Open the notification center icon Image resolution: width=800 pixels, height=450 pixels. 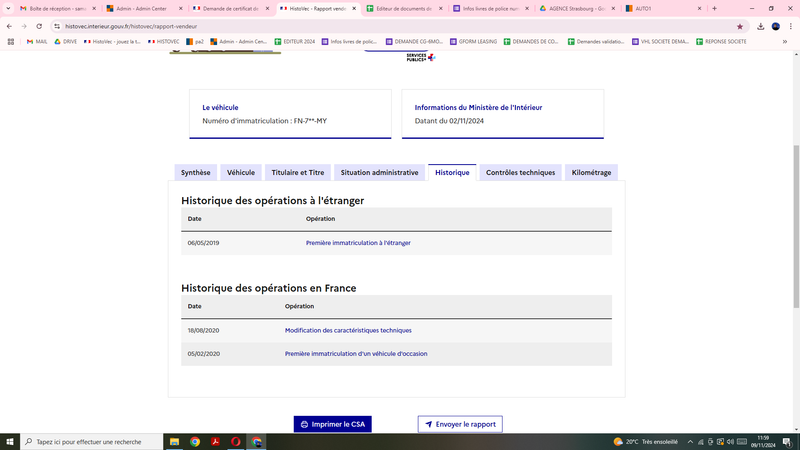click(x=787, y=442)
